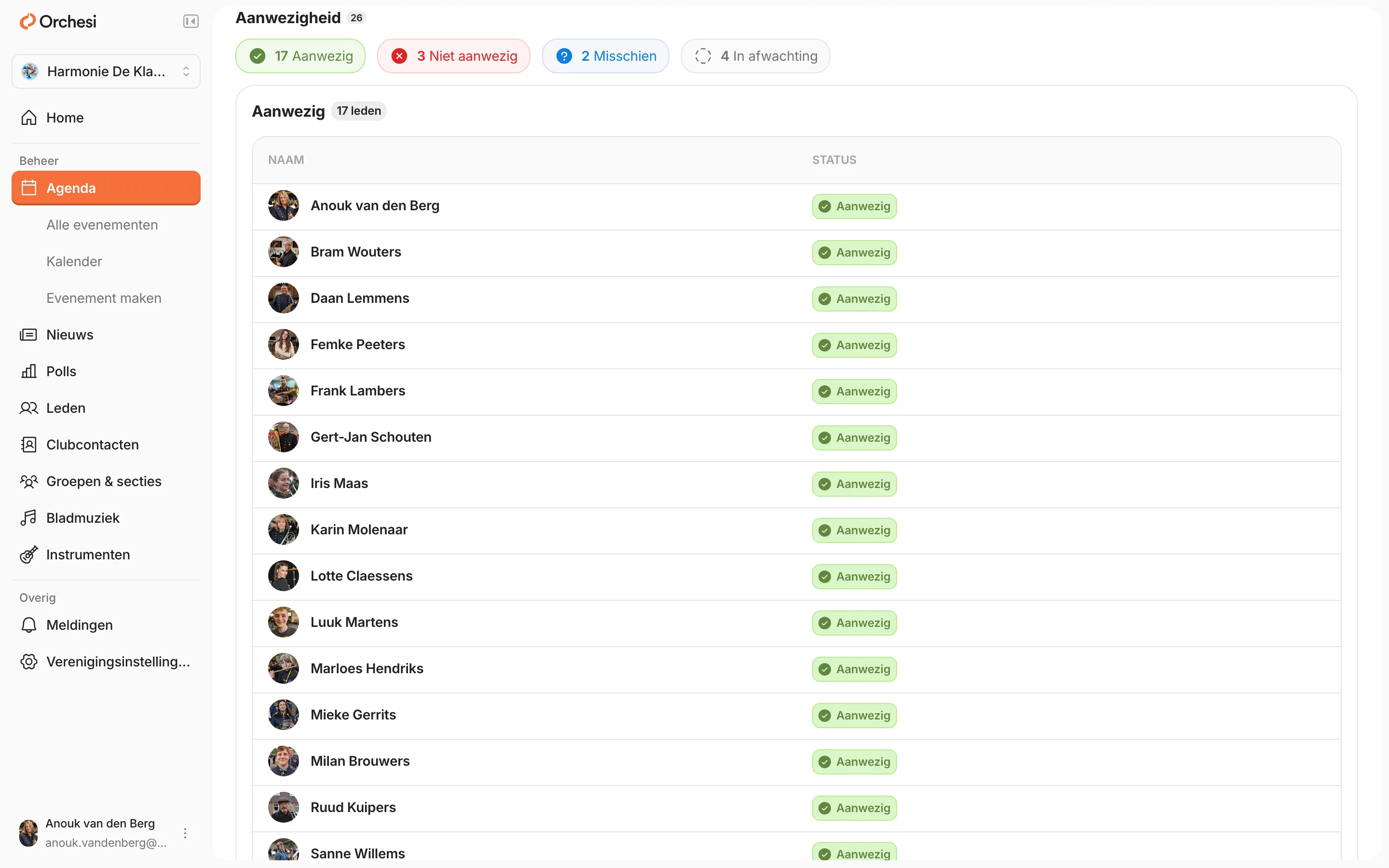
Task: Click the STATUS column header
Action: [x=834, y=160]
